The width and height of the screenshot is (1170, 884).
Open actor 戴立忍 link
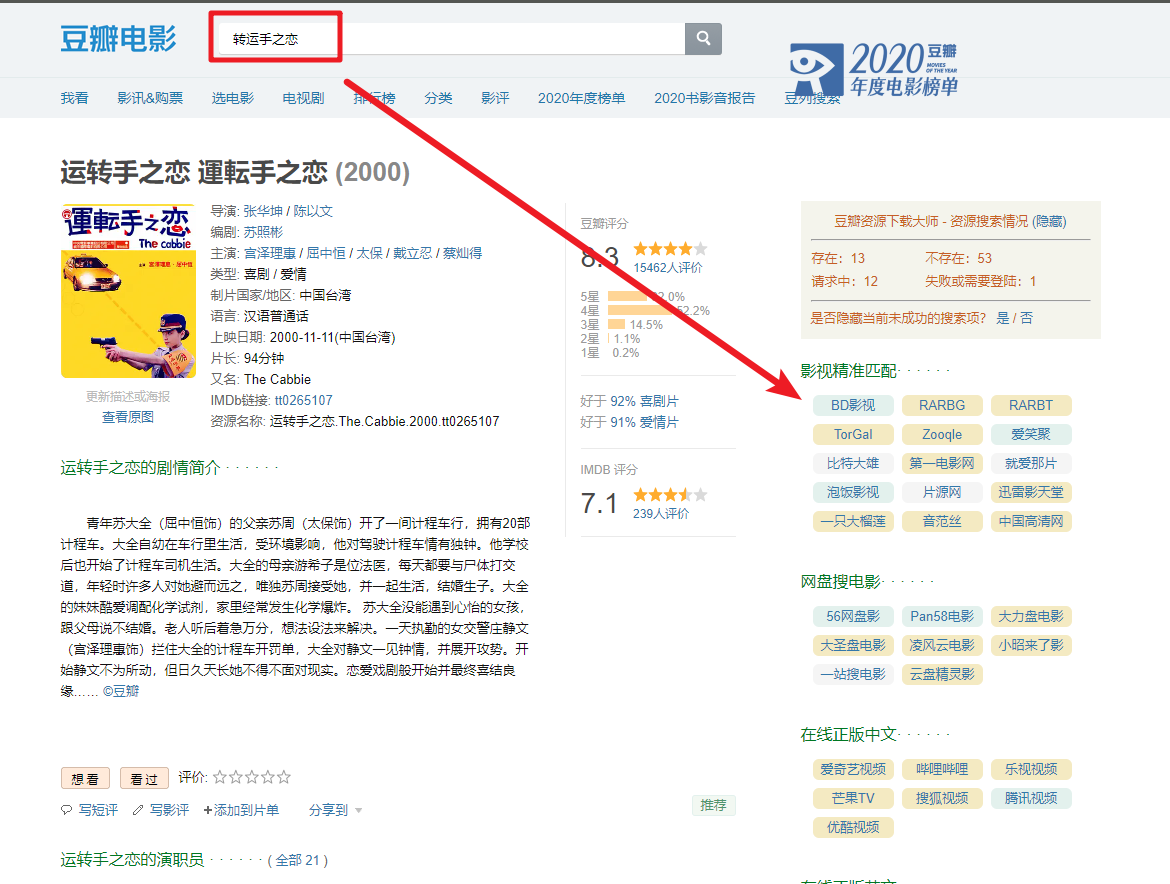(x=413, y=253)
